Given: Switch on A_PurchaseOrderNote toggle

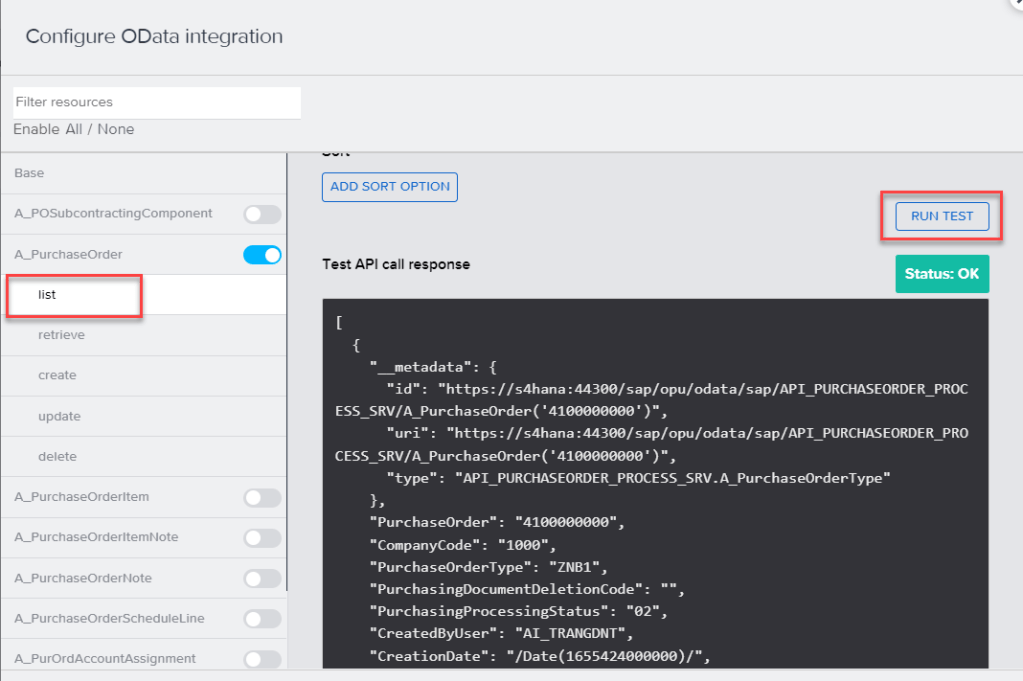Looking at the screenshot, I should point(262,578).
